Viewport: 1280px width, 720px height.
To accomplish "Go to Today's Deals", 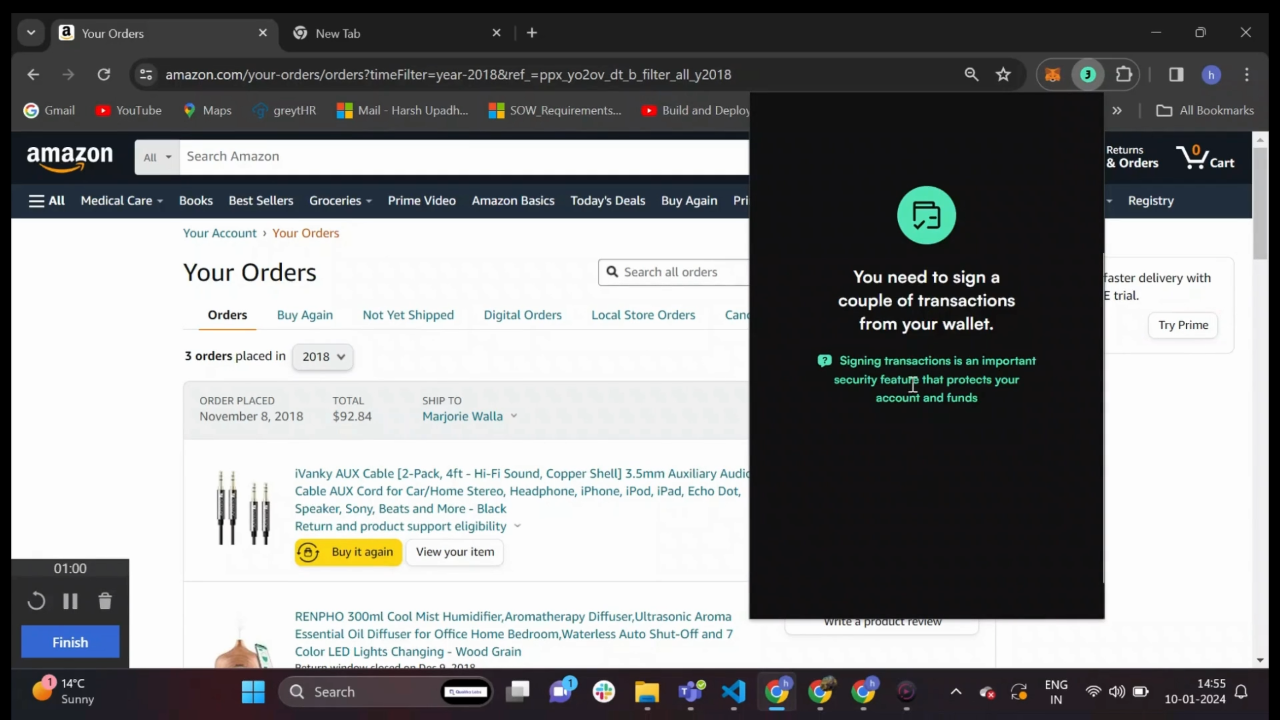I will pos(608,201).
